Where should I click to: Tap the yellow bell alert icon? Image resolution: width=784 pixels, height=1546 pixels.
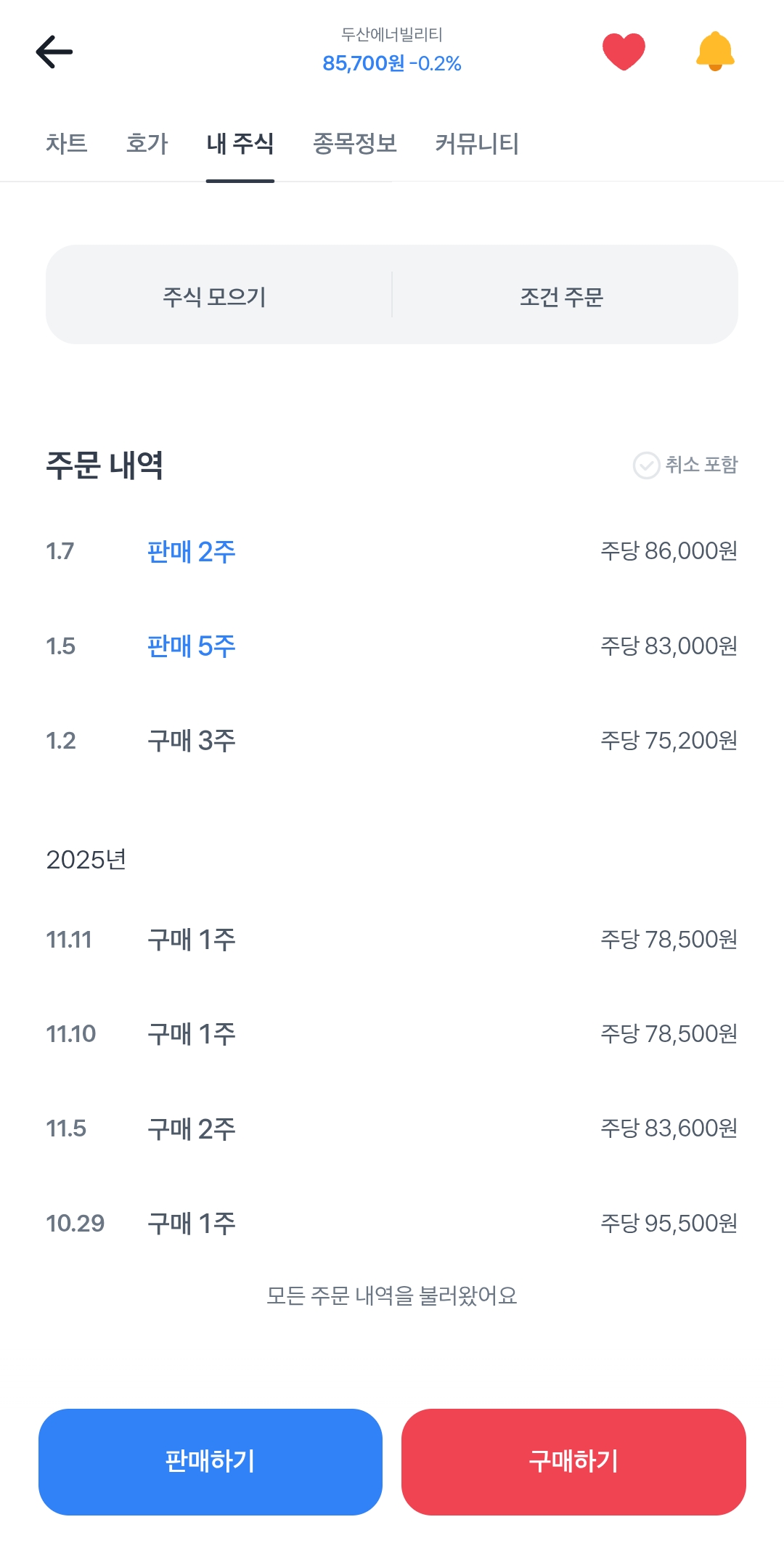click(715, 52)
